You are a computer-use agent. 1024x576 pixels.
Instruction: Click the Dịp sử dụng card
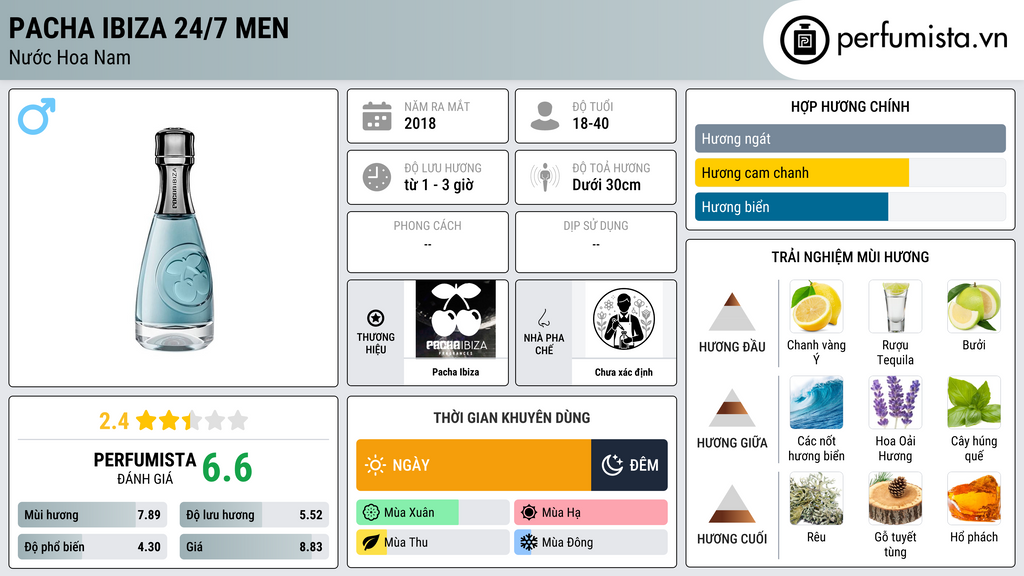coord(596,242)
